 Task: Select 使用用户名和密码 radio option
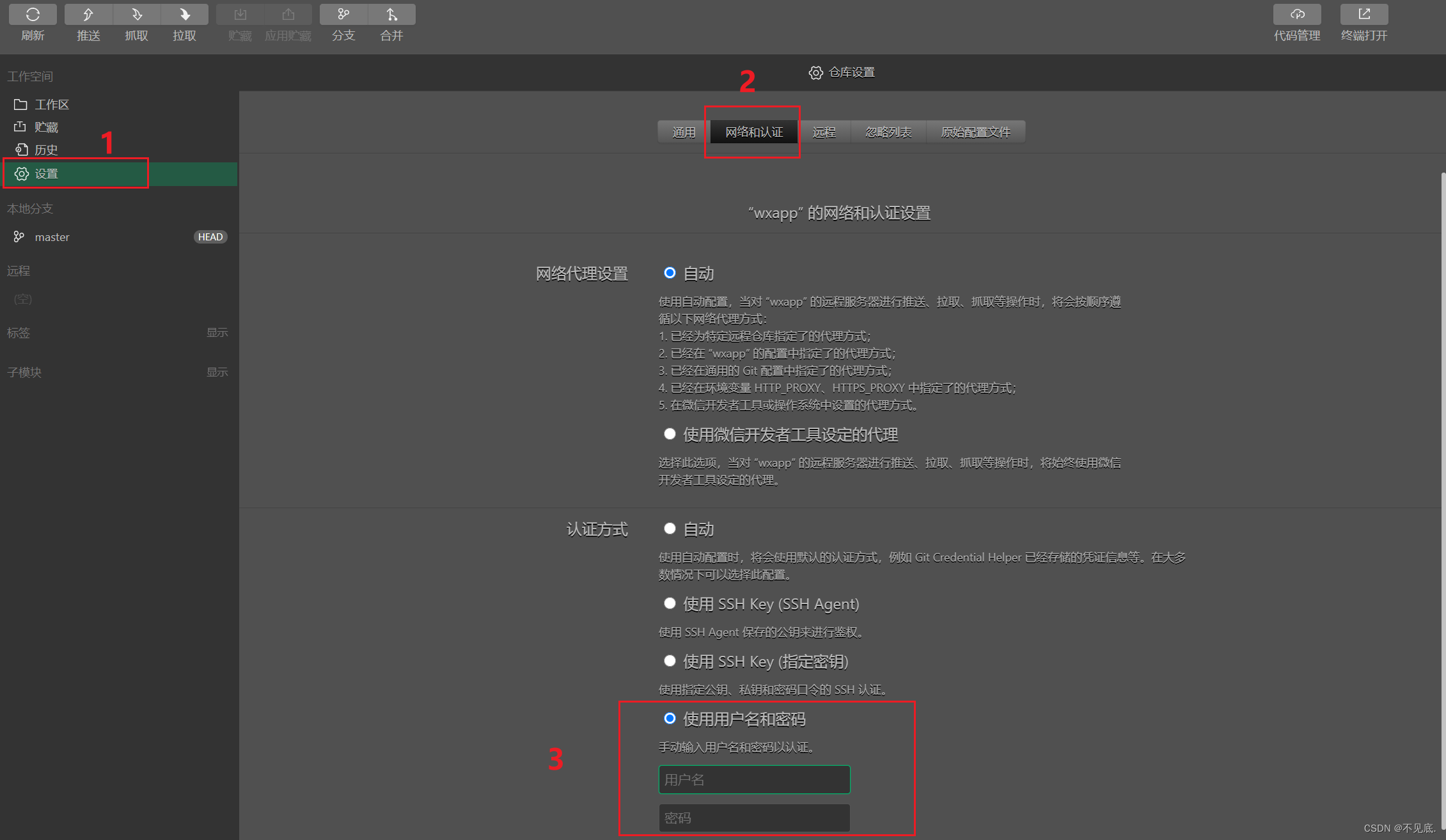(x=670, y=719)
